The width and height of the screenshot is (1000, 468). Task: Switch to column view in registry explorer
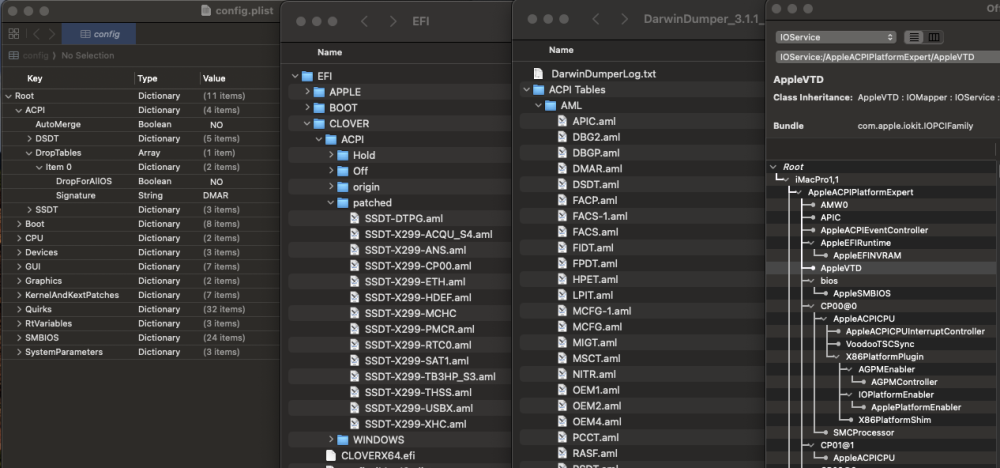[x=934, y=37]
